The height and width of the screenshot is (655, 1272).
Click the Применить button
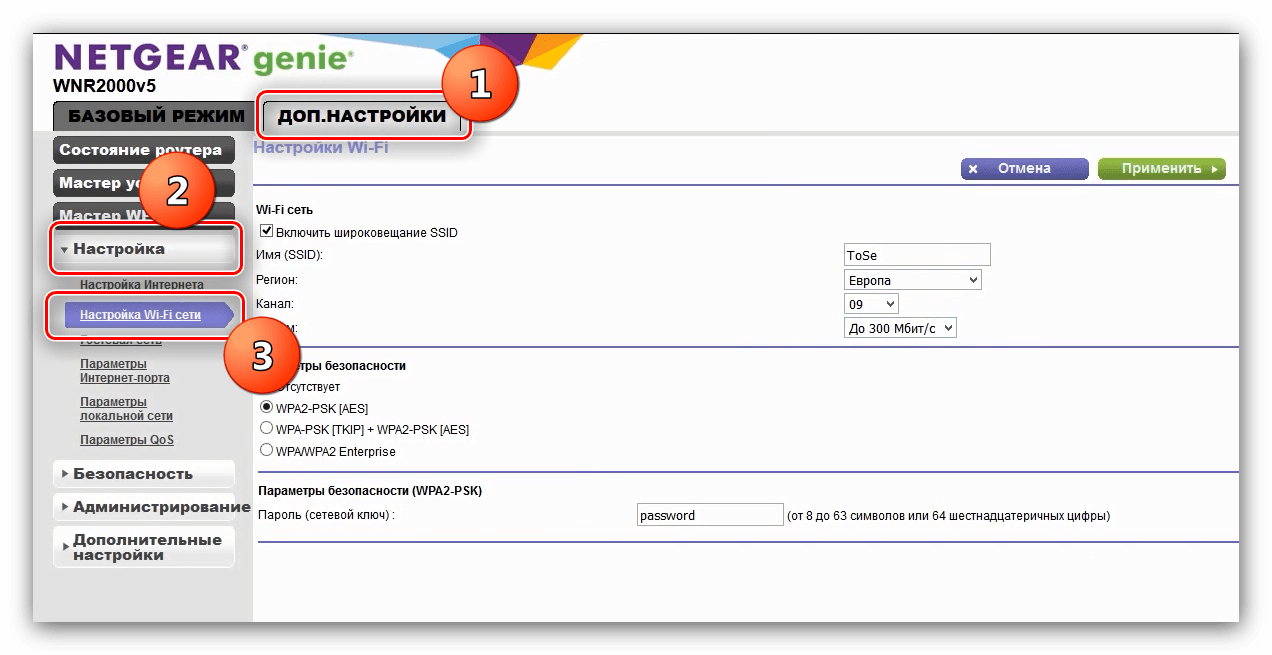(x=1161, y=169)
